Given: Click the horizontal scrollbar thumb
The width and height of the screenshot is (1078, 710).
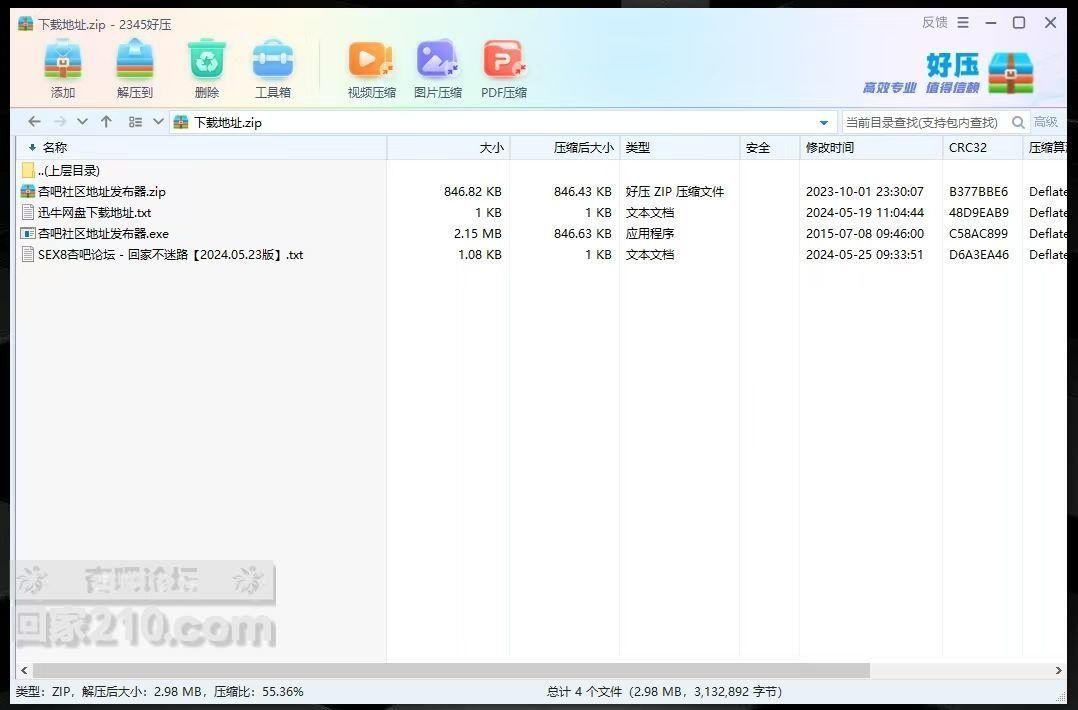Looking at the screenshot, I should 451,670.
